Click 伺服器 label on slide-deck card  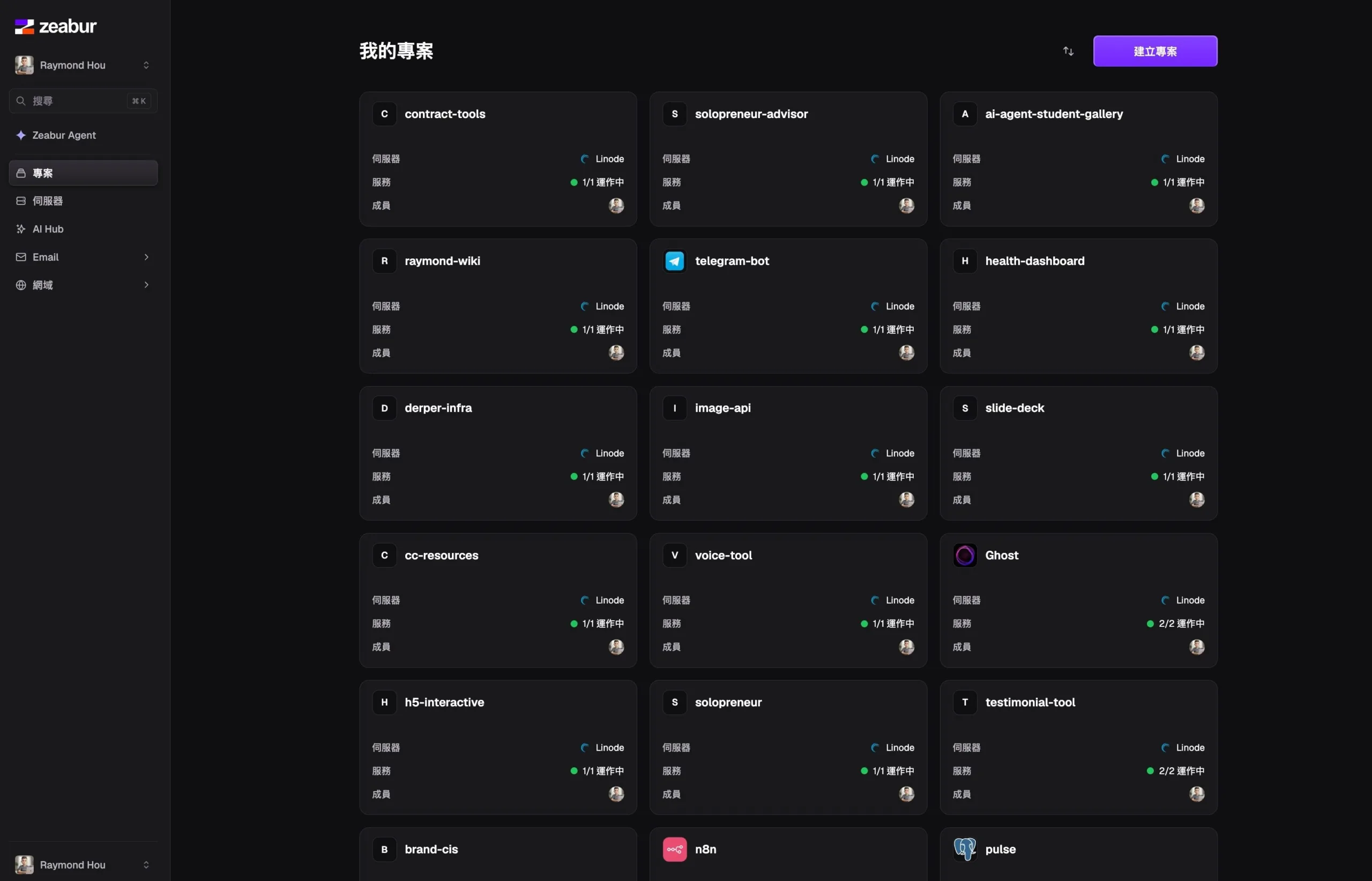pyautogui.click(x=966, y=453)
